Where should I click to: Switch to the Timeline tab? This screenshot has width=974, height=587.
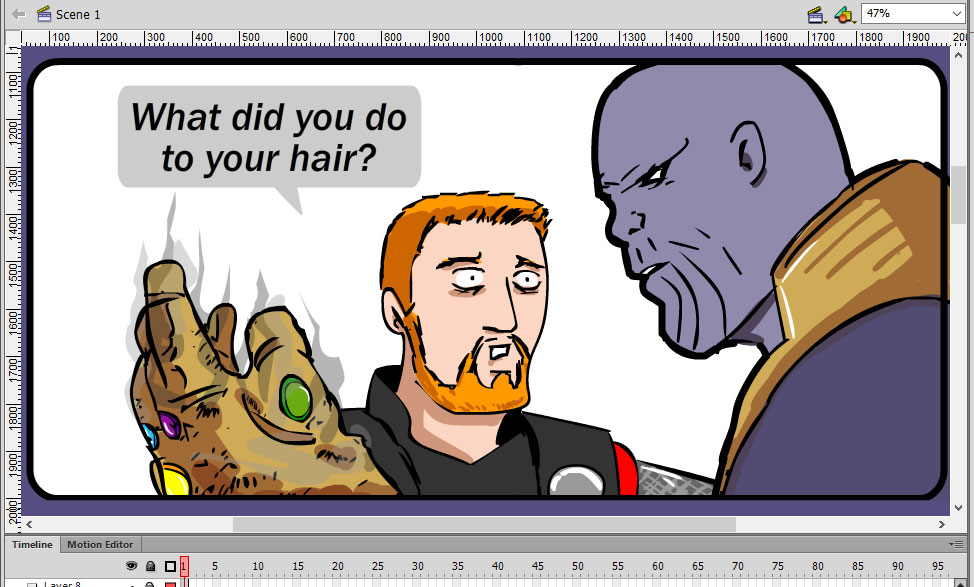coord(32,545)
